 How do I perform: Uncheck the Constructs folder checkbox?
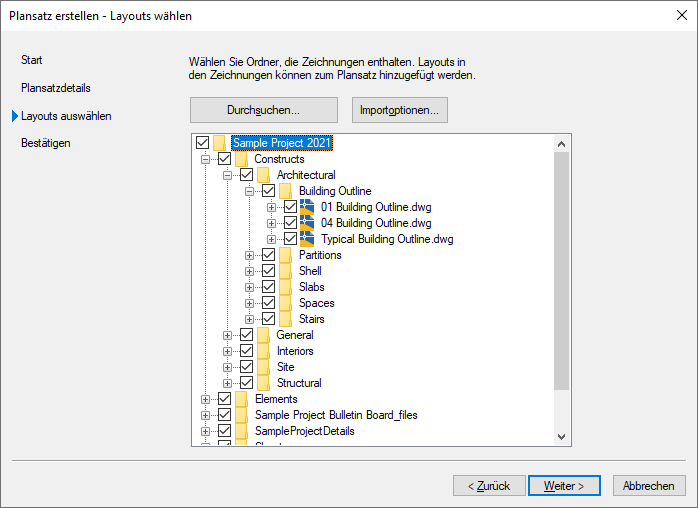click(224, 159)
